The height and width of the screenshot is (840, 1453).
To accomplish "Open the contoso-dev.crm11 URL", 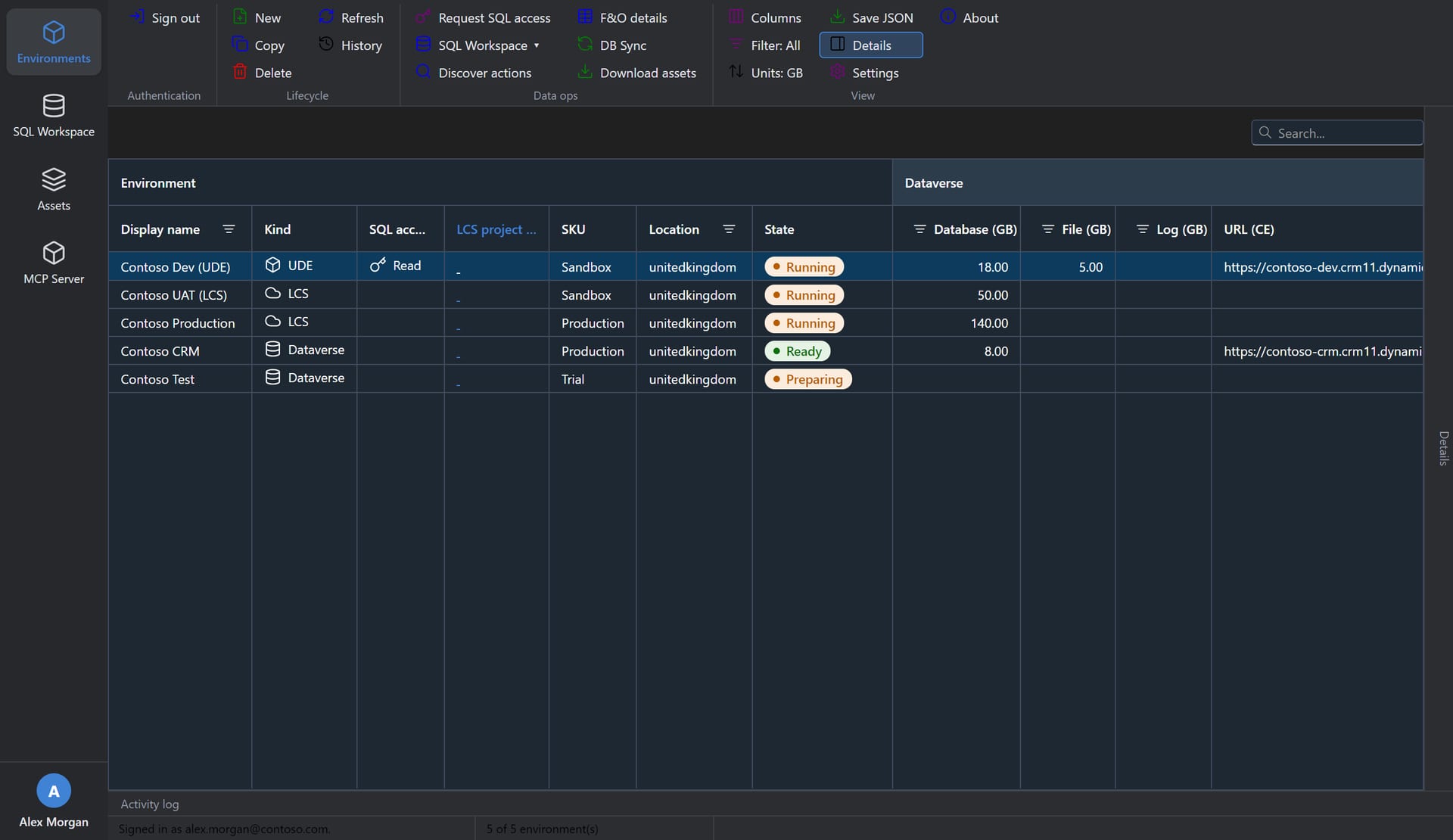I will (x=1323, y=267).
